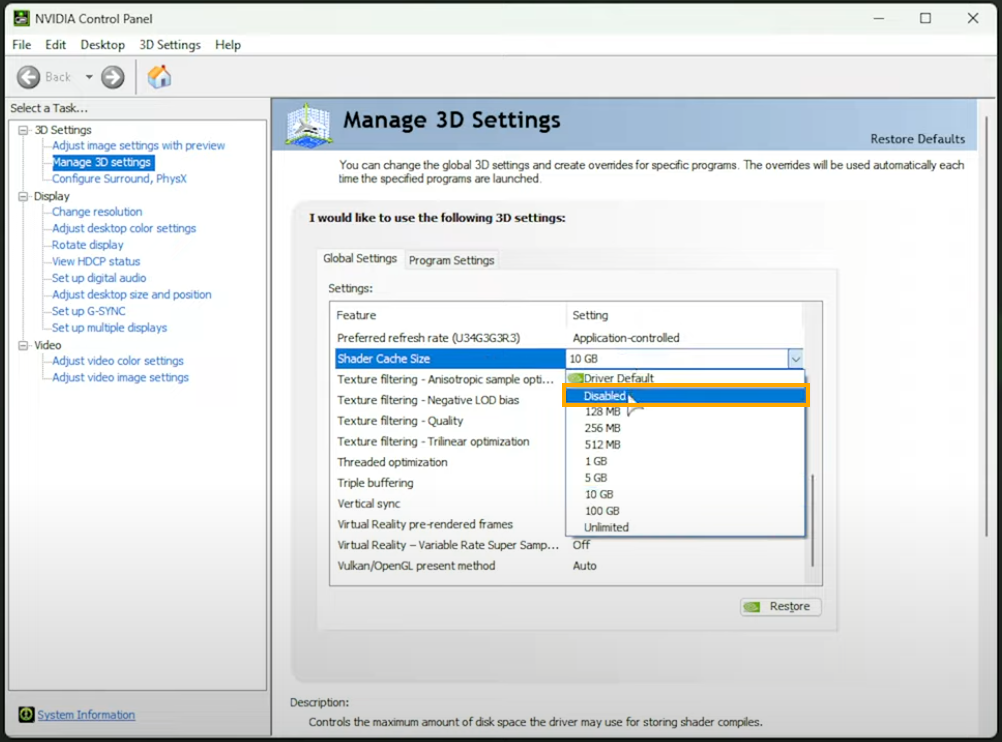Open Set up G-SYNC task

[x=88, y=311]
